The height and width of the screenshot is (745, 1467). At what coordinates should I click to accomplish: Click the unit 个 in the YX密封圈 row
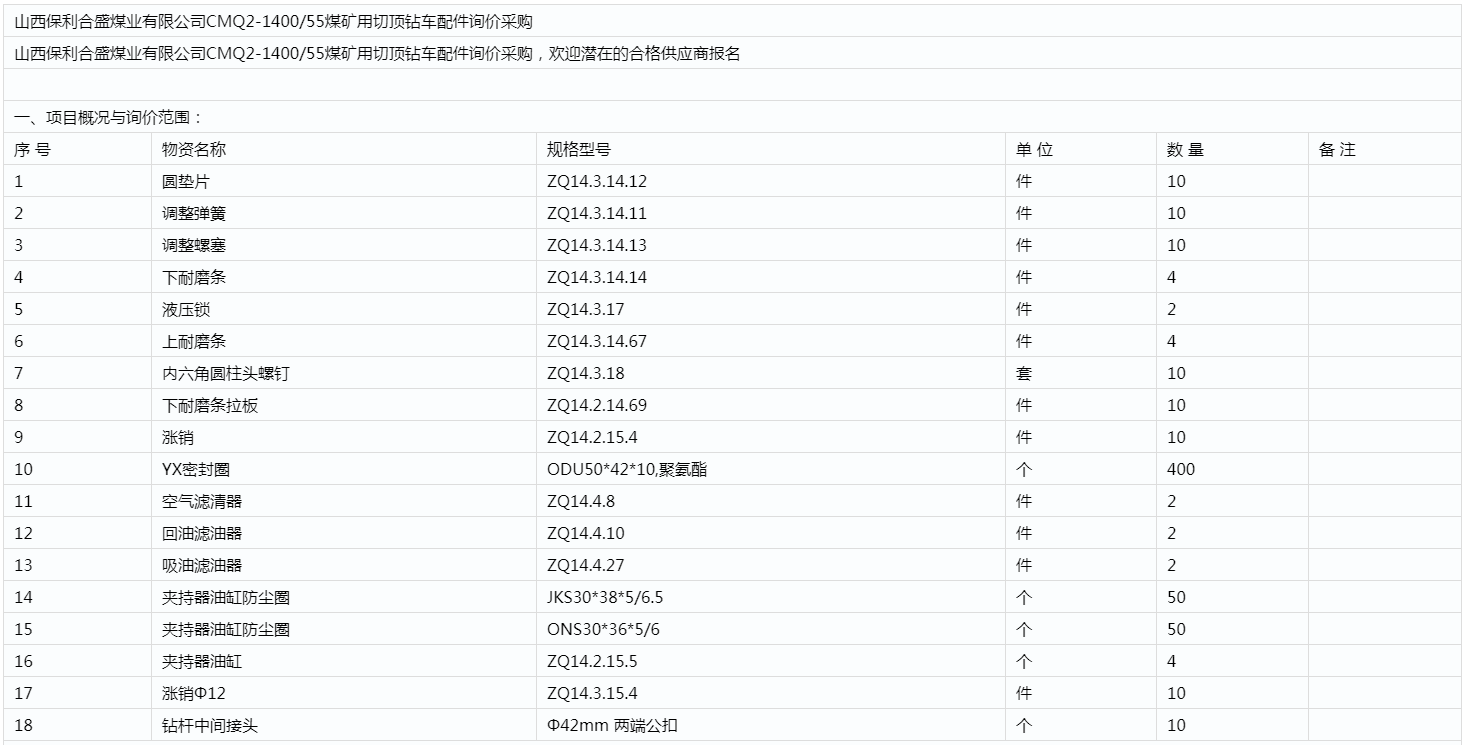pos(1024,470)
